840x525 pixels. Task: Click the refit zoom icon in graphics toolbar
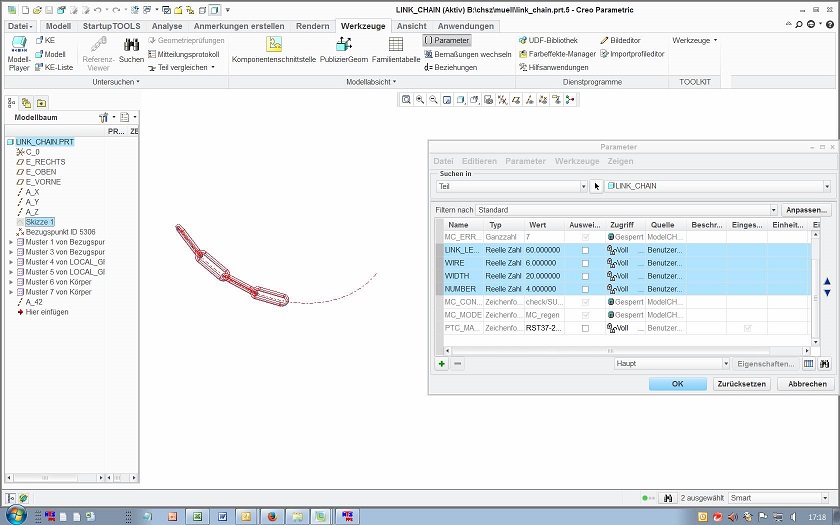coord(406,100)
